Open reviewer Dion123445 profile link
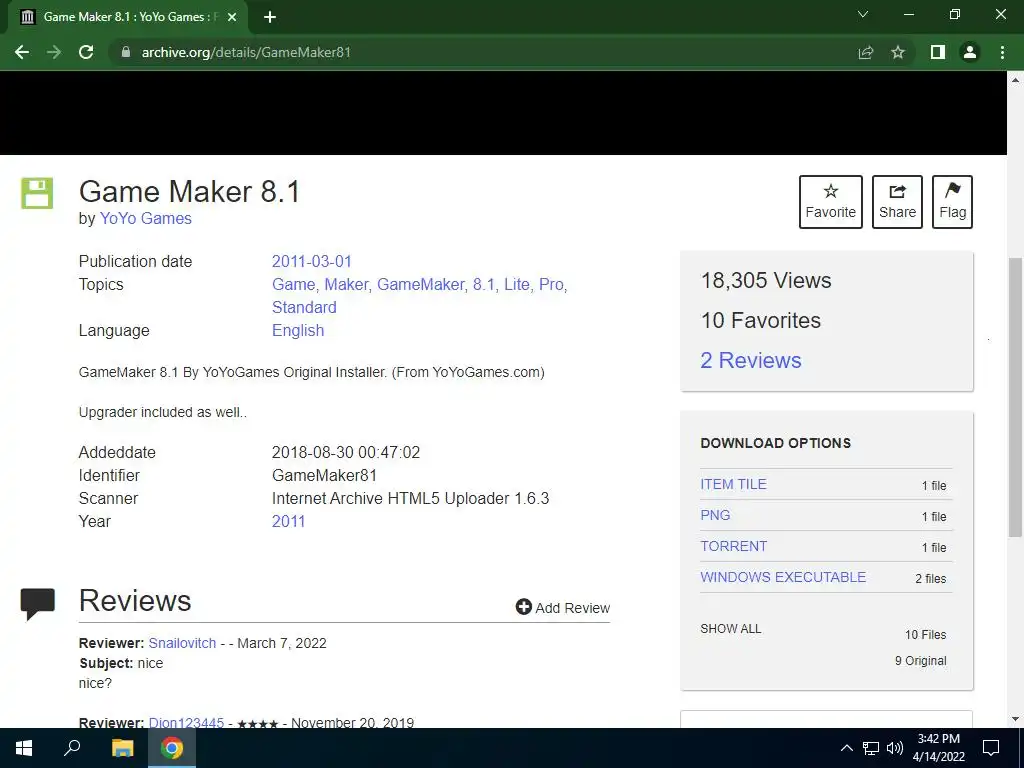This screenshot has height=768, width=1024. click(186, 722)
